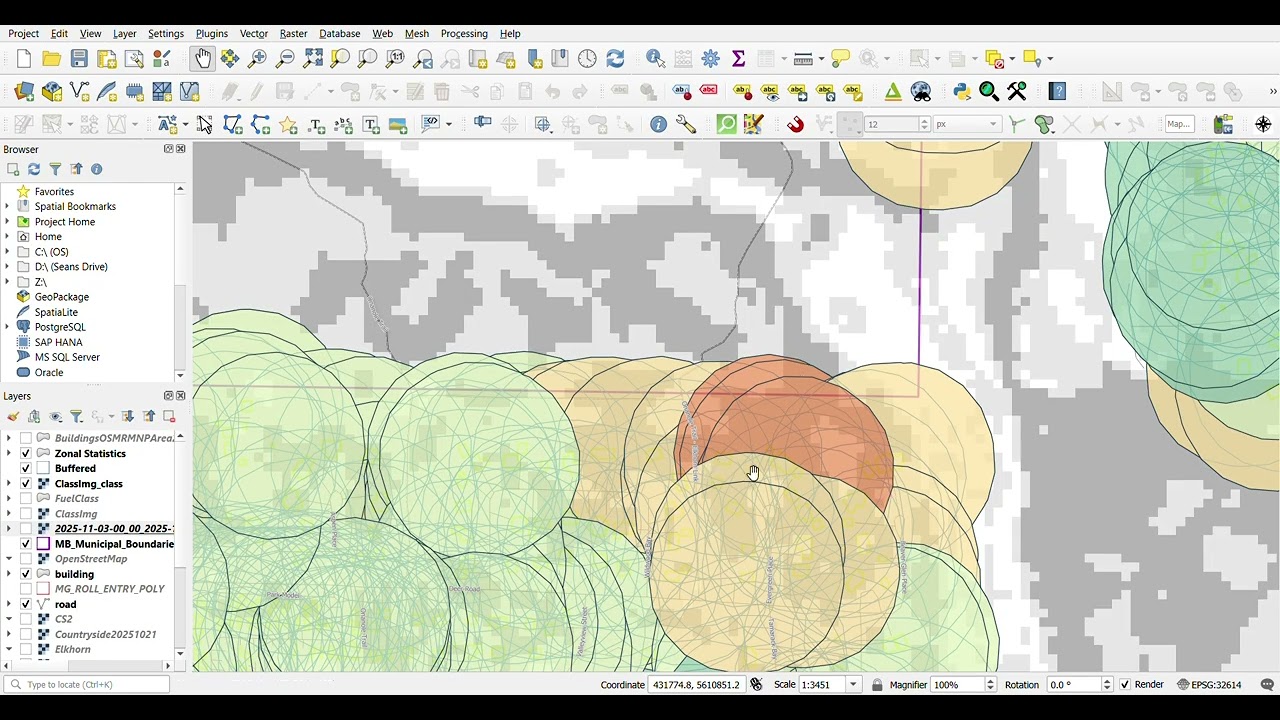
Task: Activate the Identify Features tool
Action: point(655,59)
